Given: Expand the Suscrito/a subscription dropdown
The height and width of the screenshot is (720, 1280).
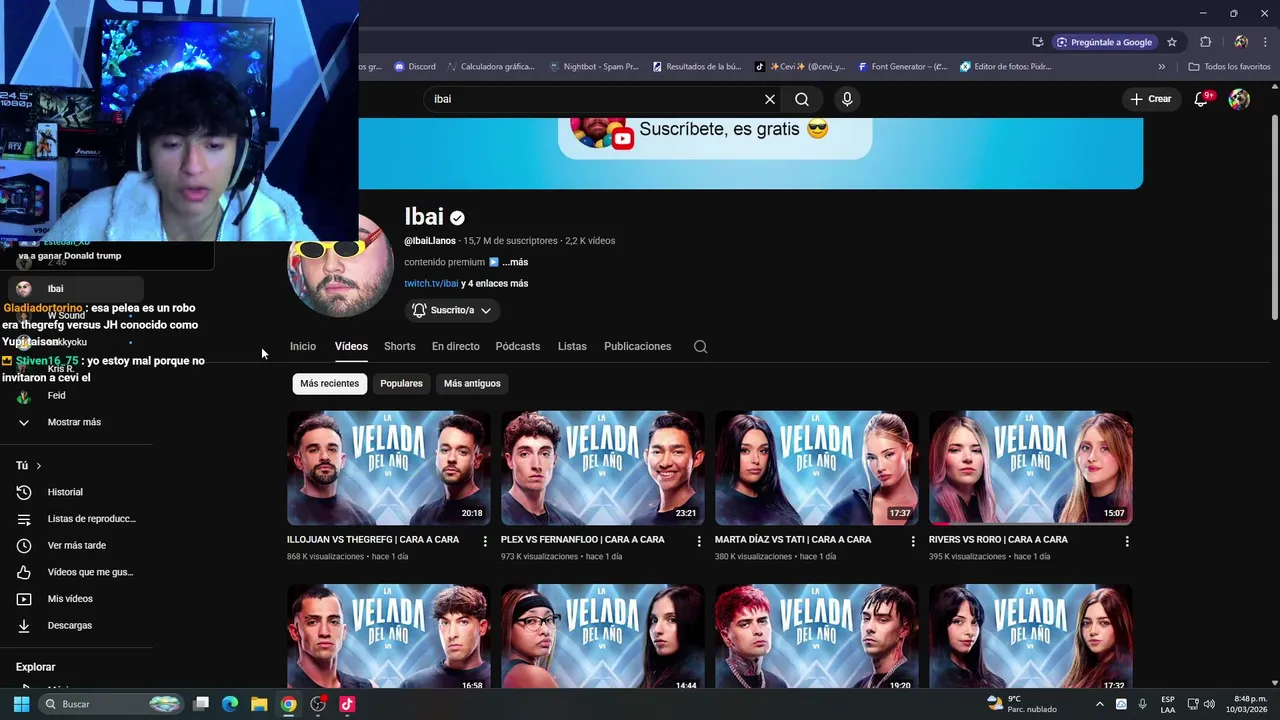Looking at the screenshot, I should (451, 310).
